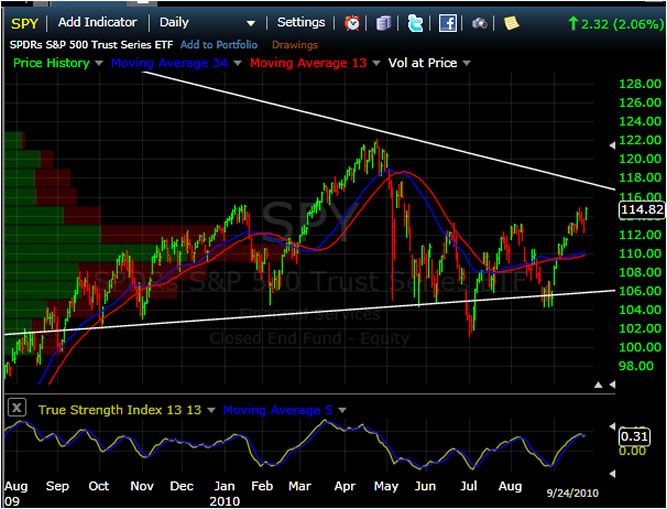The height and width of the screenshot is (509, 667).
Task: Open the Settings menu
Action: click(301, 22)
